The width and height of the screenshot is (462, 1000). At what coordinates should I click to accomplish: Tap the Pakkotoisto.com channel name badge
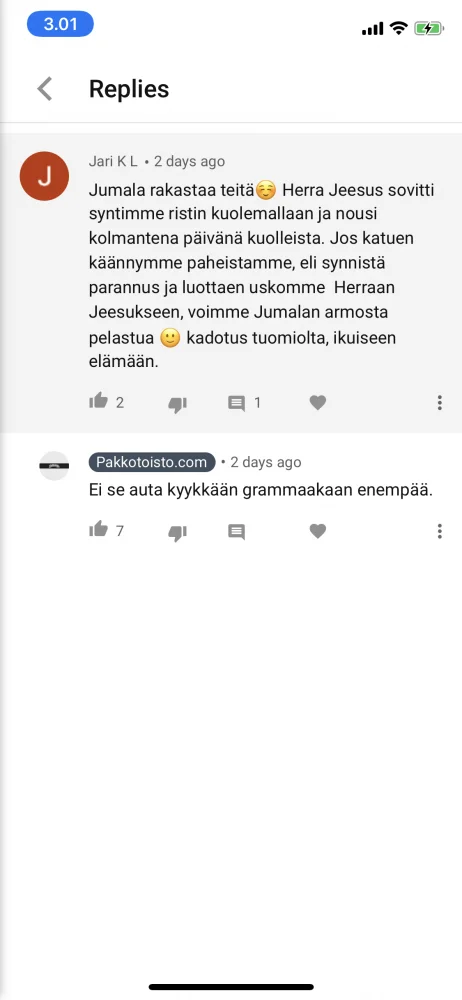(x=152, y=462)
